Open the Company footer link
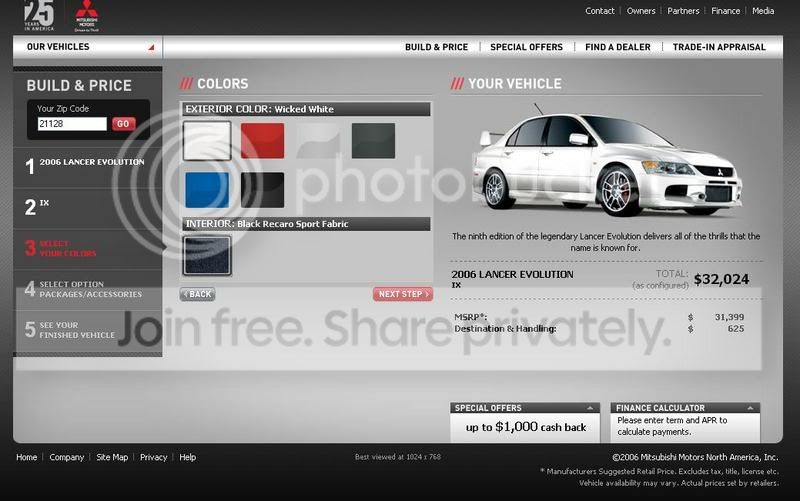 [x=67, y=457]
